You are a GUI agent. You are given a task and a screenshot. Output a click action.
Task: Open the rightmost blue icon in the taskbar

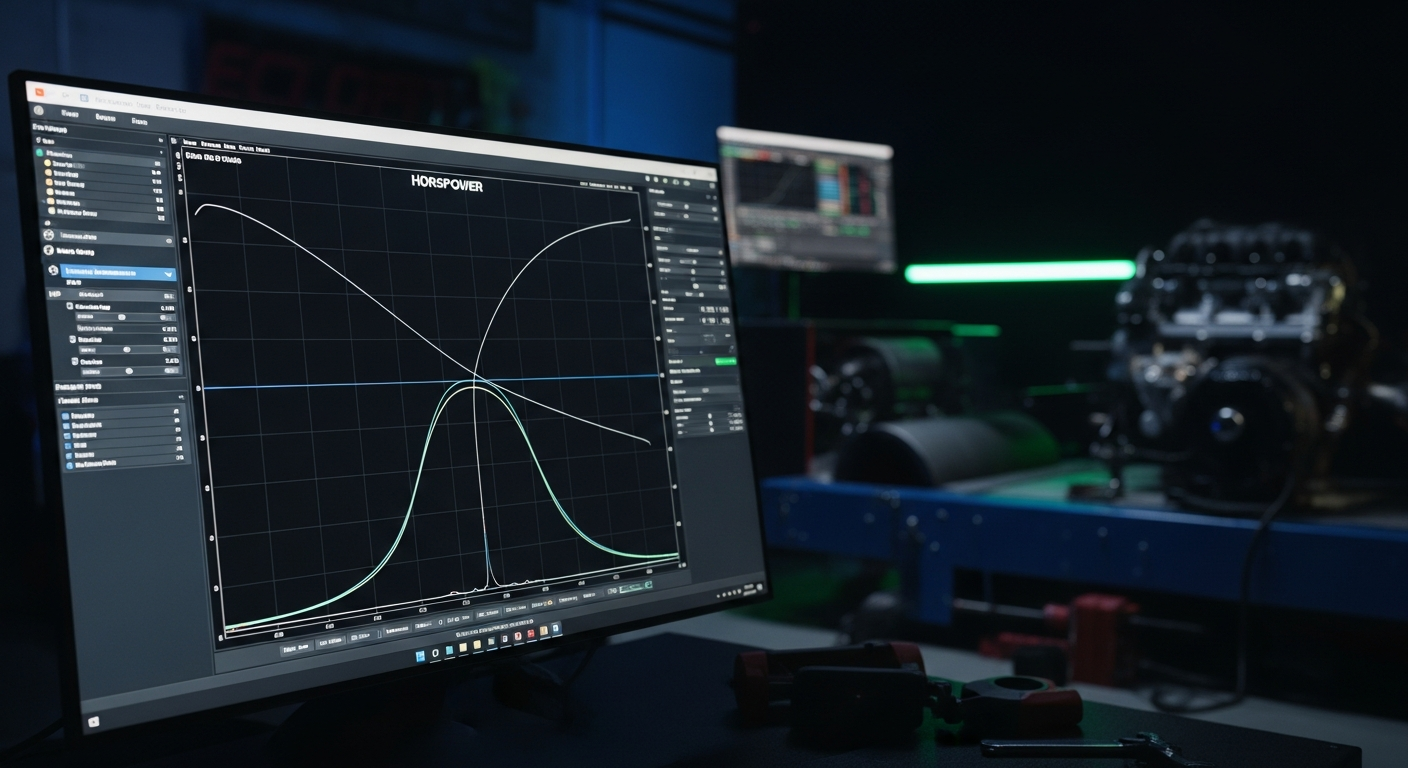[556, 627]
